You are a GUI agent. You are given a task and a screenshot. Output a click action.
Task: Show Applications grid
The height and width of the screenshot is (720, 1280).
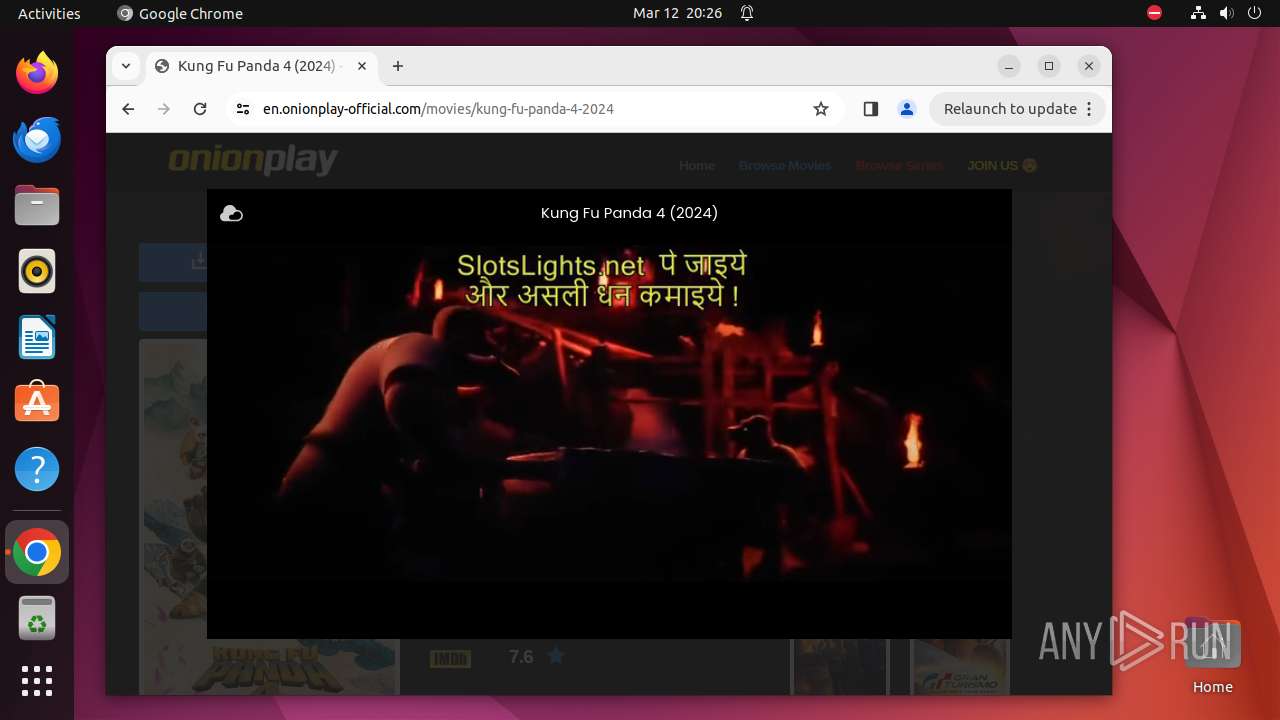coord(37,681)
